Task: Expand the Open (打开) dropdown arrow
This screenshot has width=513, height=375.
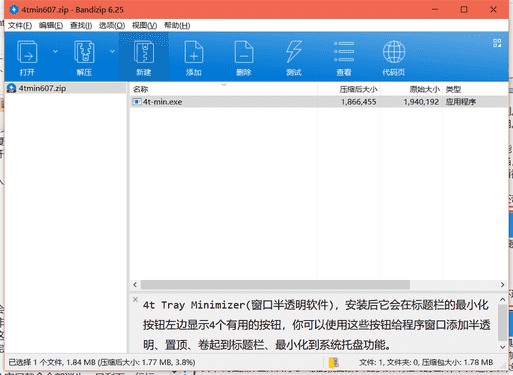Action: [55, 51]
